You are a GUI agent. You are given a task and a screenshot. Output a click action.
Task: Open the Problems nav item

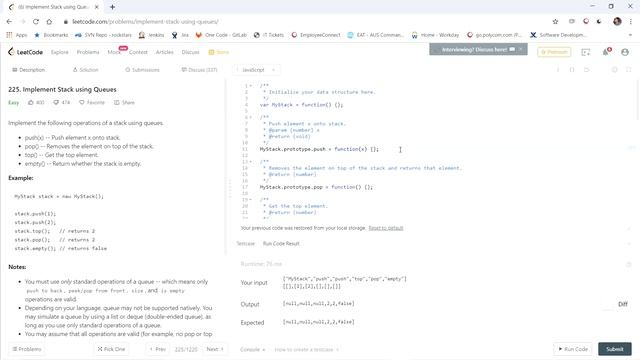[x=88, y=52]
